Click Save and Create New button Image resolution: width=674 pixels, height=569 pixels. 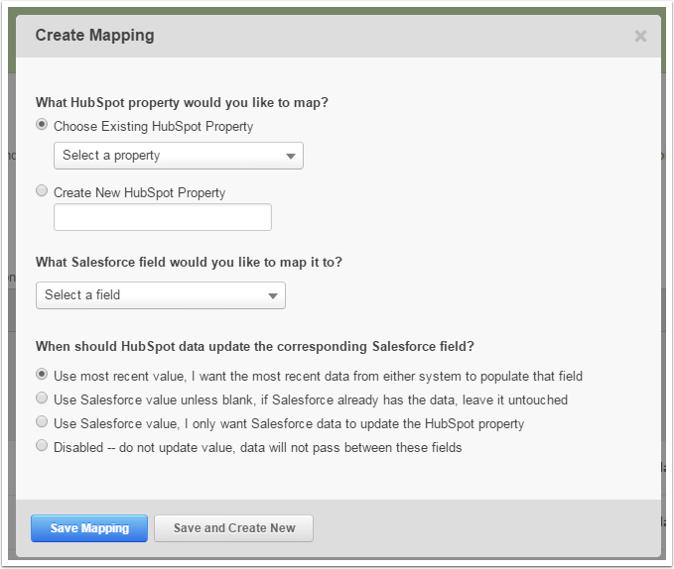point(234,528)
